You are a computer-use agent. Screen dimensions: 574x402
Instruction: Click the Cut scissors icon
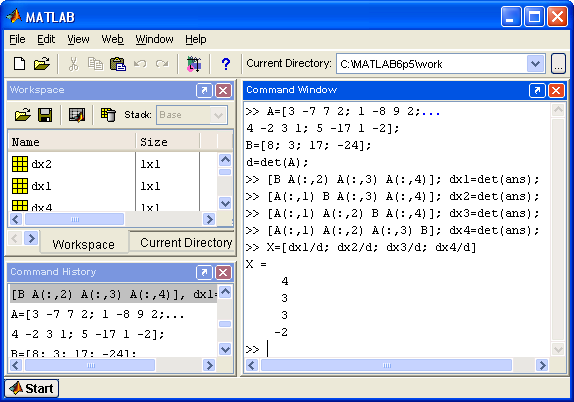tap(73, 64)
